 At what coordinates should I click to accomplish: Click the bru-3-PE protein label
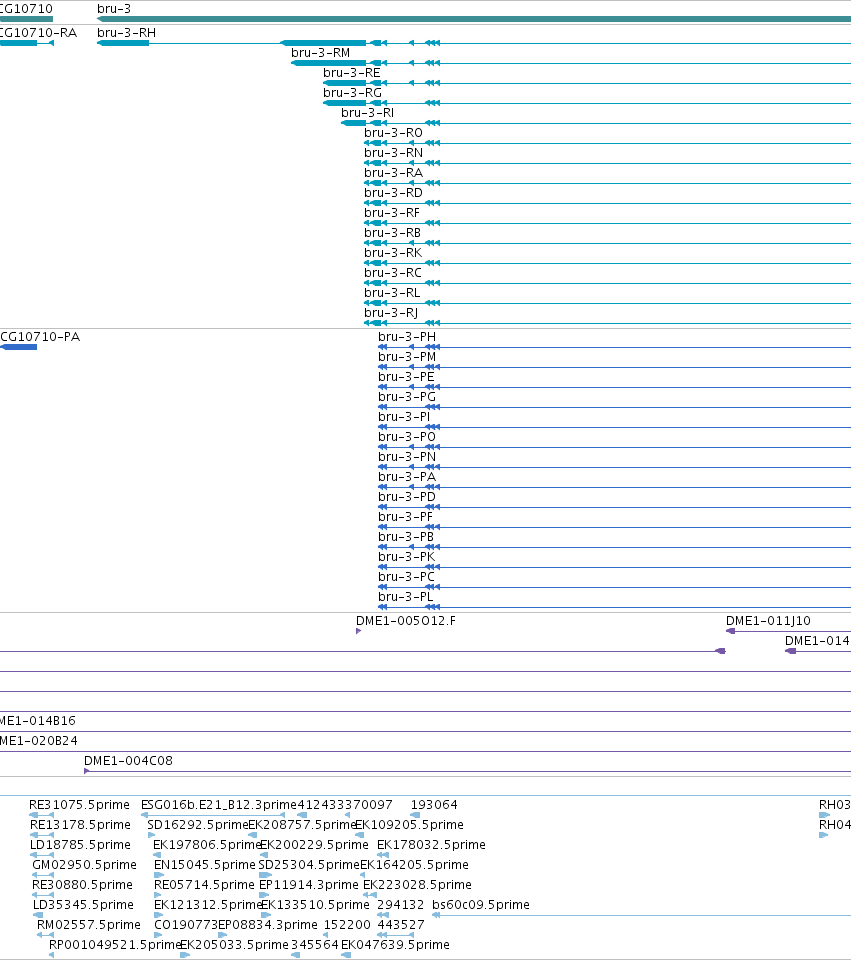(x=406, y=377)
